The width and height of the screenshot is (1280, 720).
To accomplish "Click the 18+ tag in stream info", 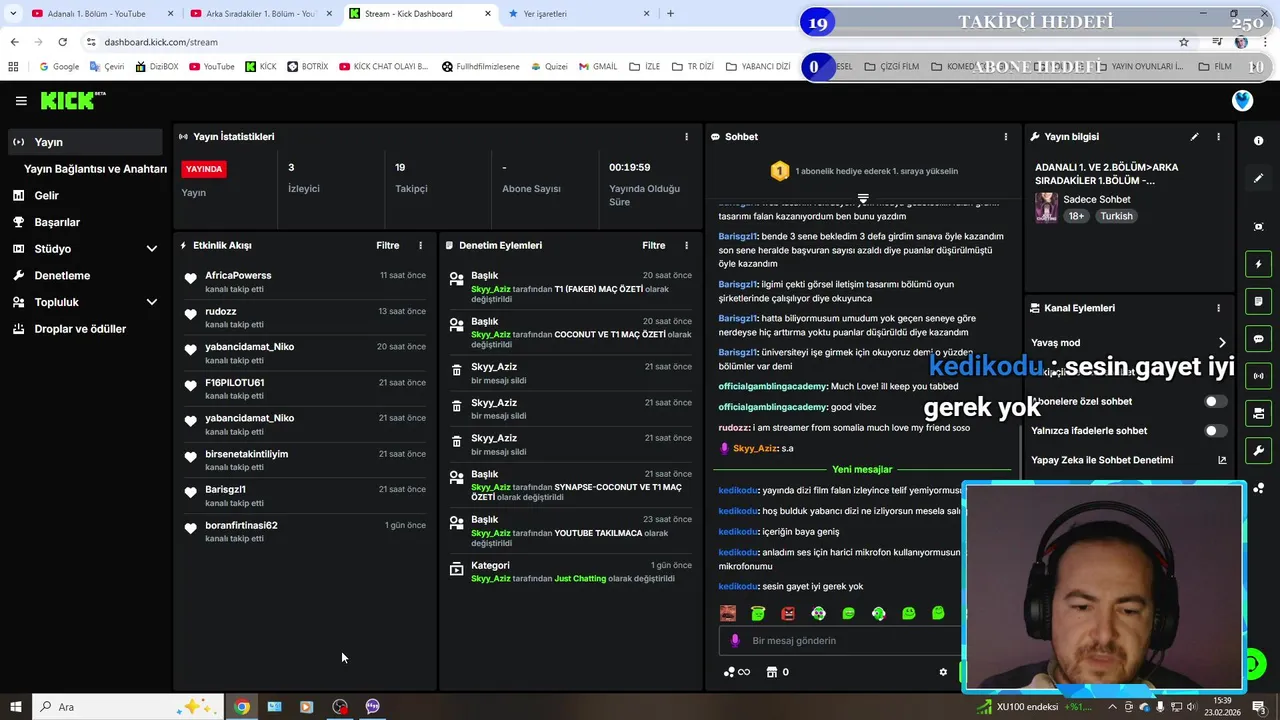I will point(1076,216).
